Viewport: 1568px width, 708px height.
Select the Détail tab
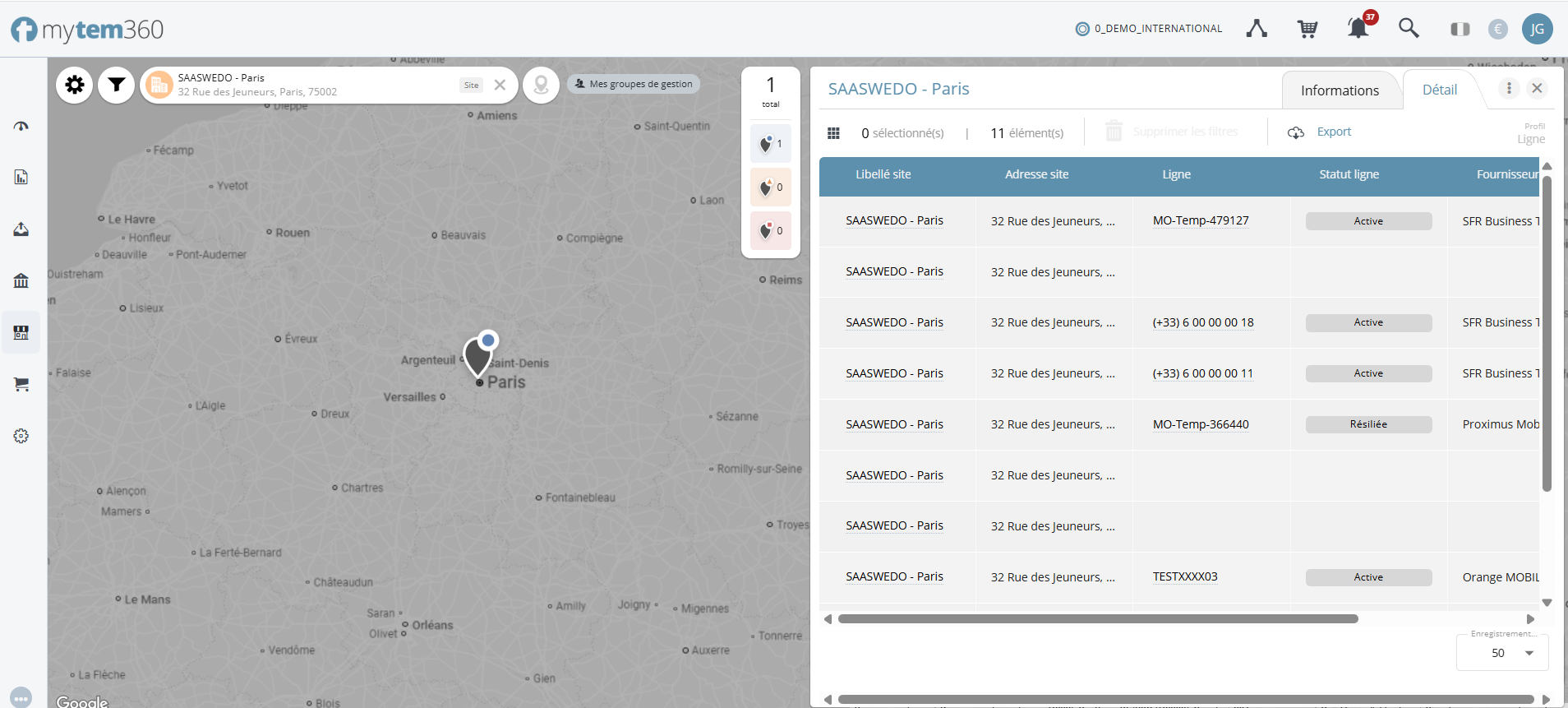click(x=1440, y=90)
